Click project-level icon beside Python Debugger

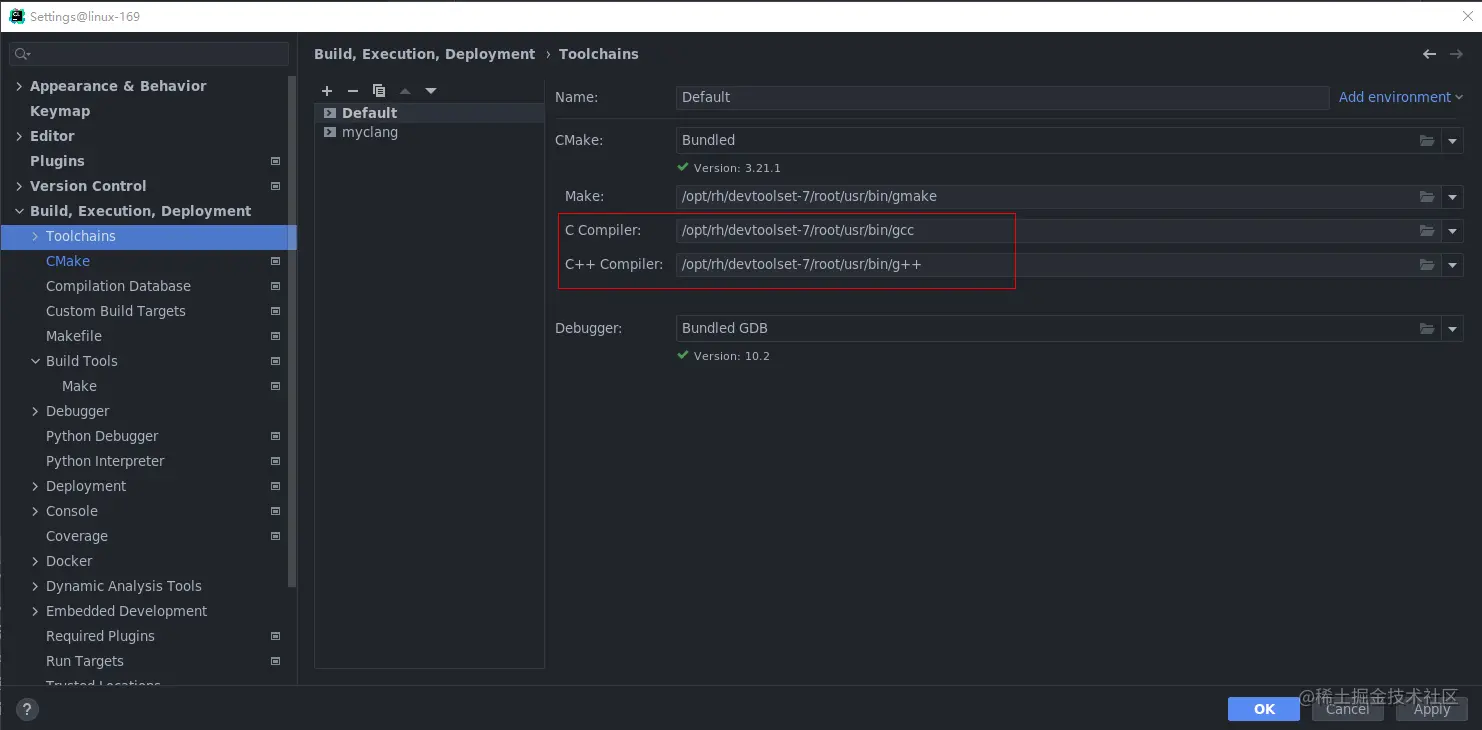click(276, 436)
